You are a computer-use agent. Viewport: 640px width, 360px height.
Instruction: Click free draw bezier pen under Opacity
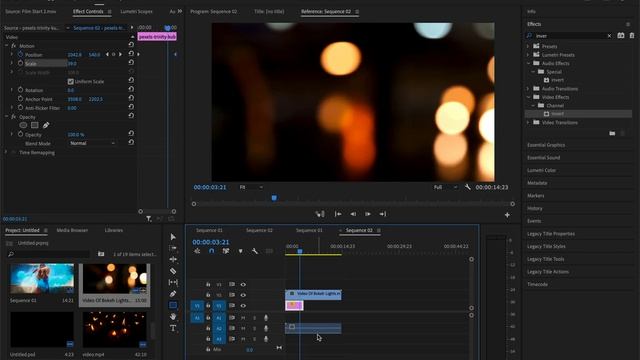46,125
